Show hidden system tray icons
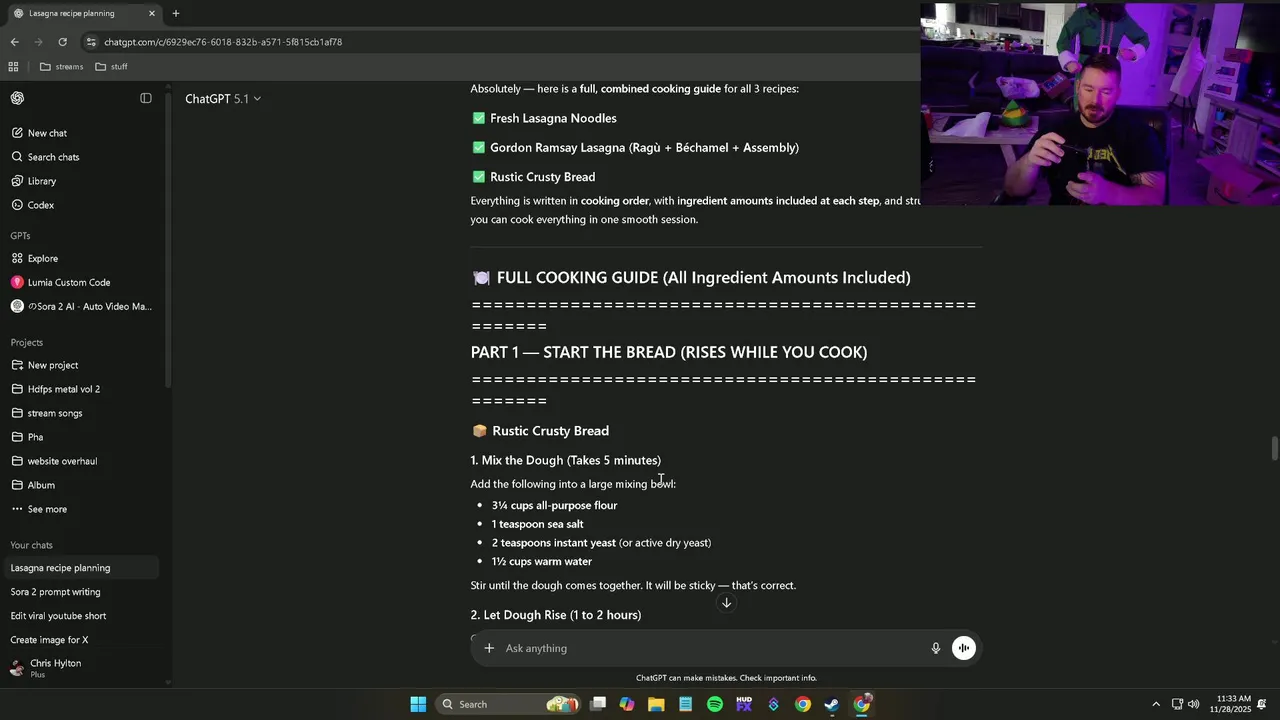This screenshot has width=1280, height=720. pyautogui.click(x=1156, y=704)
